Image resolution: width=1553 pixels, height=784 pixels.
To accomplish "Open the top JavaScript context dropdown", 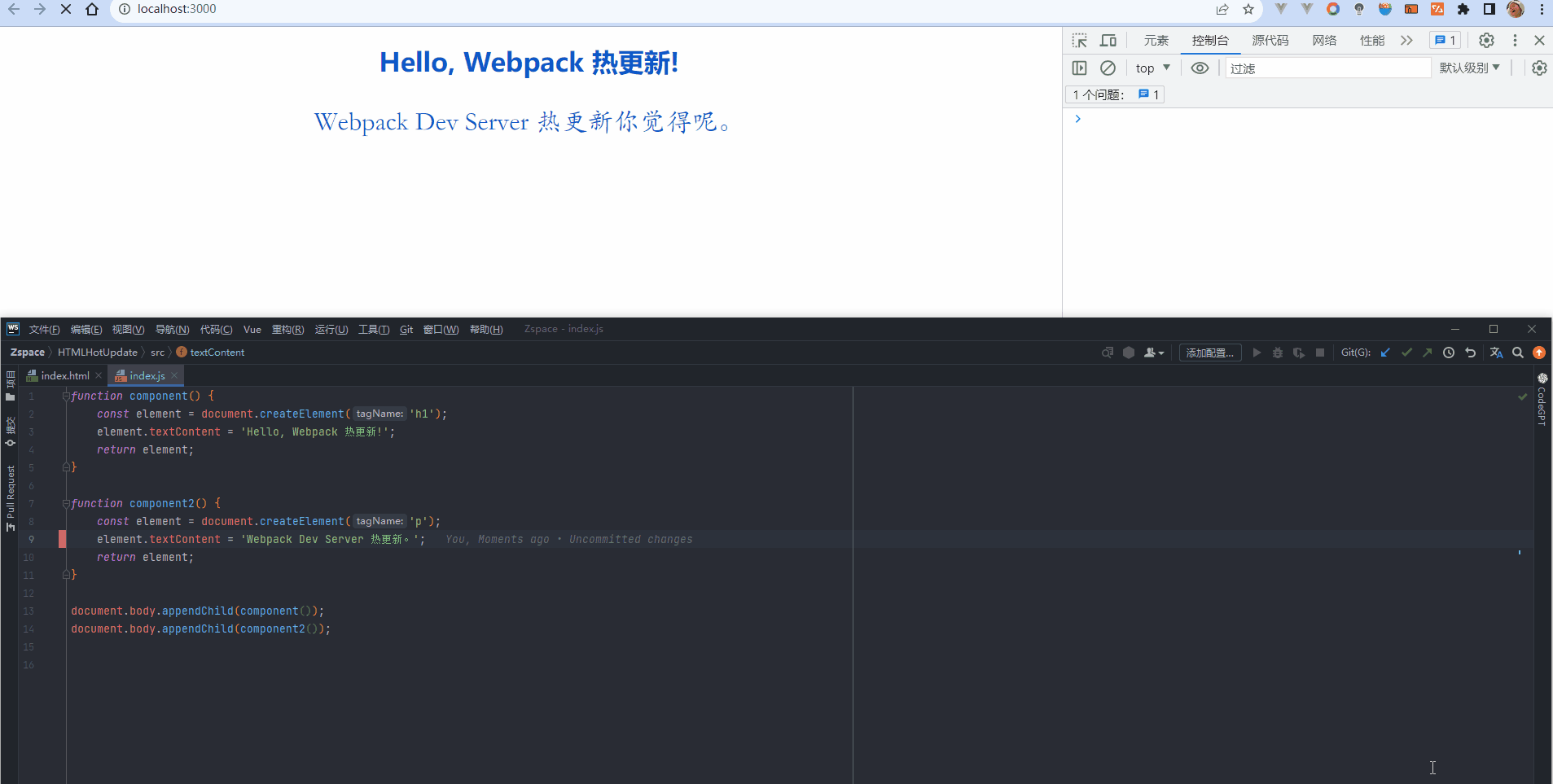I will (x=1153, y=68).
